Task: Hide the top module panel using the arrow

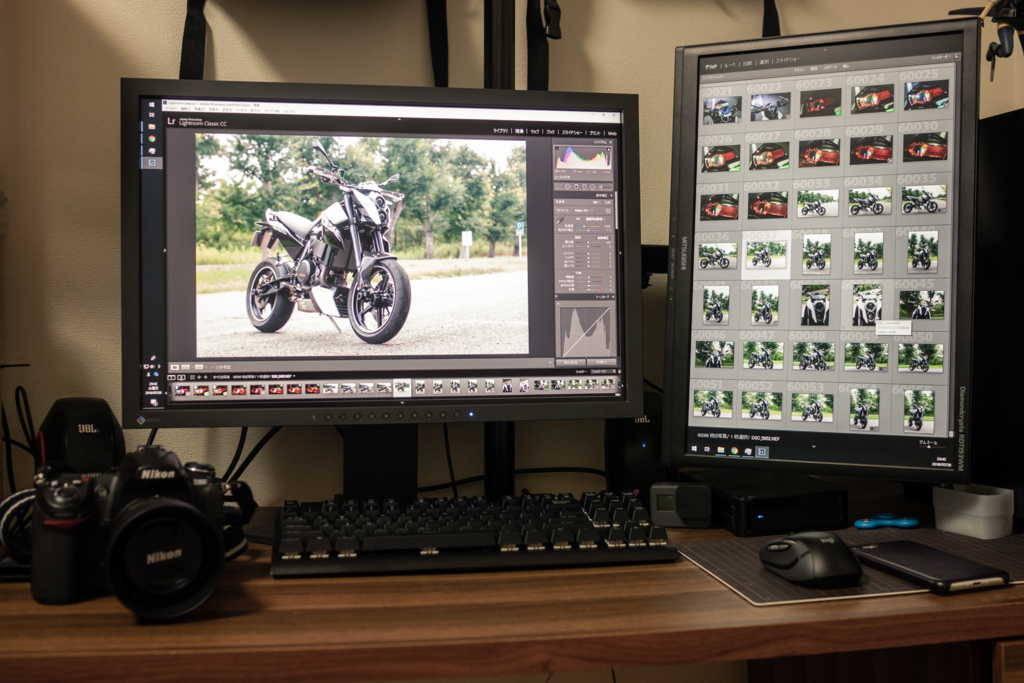Action: point(400,119)
